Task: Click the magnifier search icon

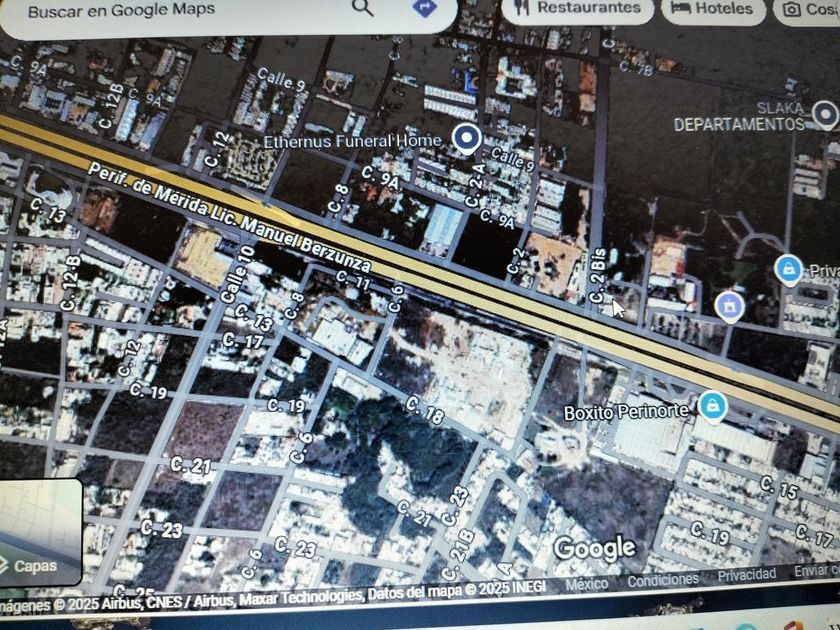Action: 363,8
